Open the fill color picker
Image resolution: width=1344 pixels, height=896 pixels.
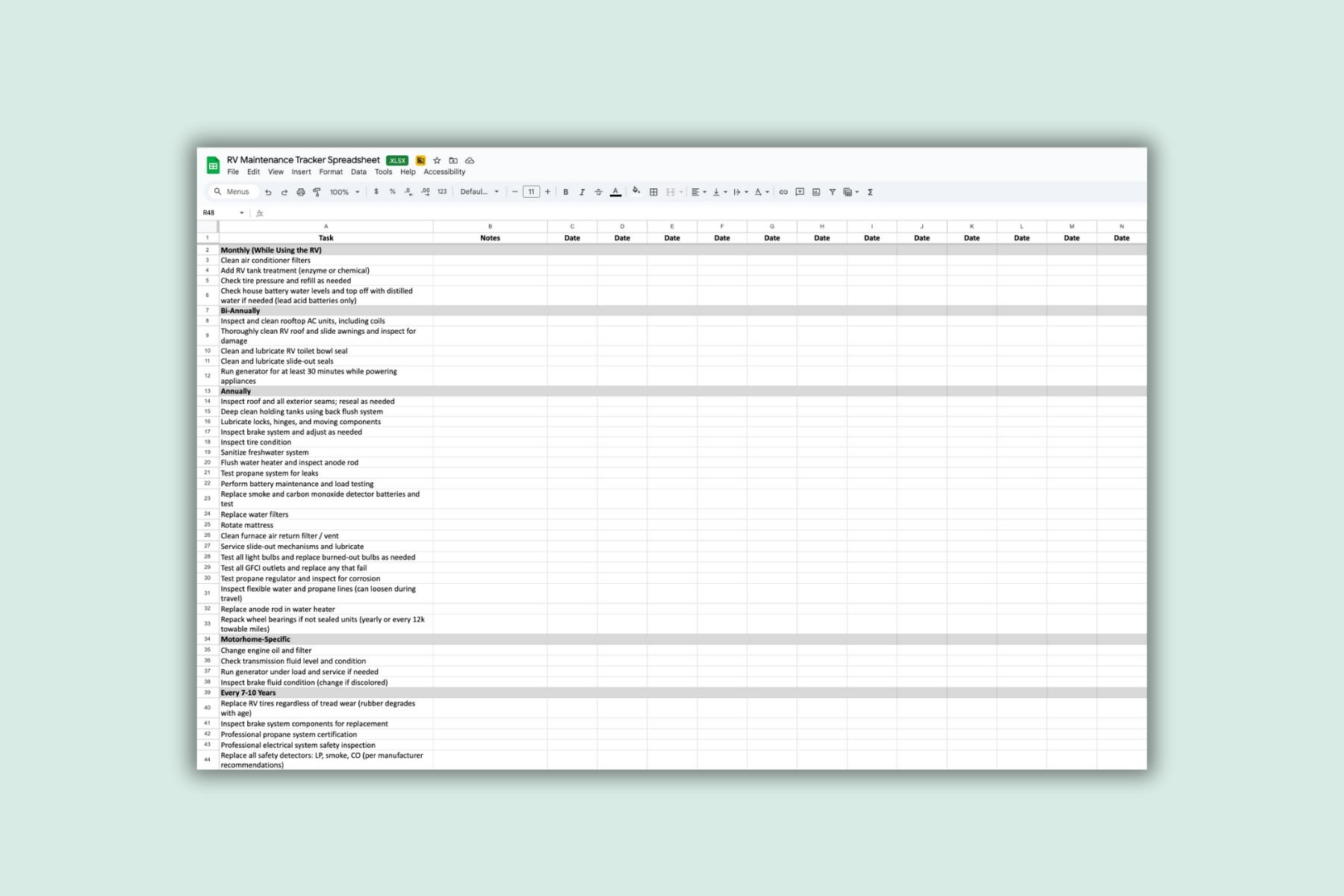[635, 191]
